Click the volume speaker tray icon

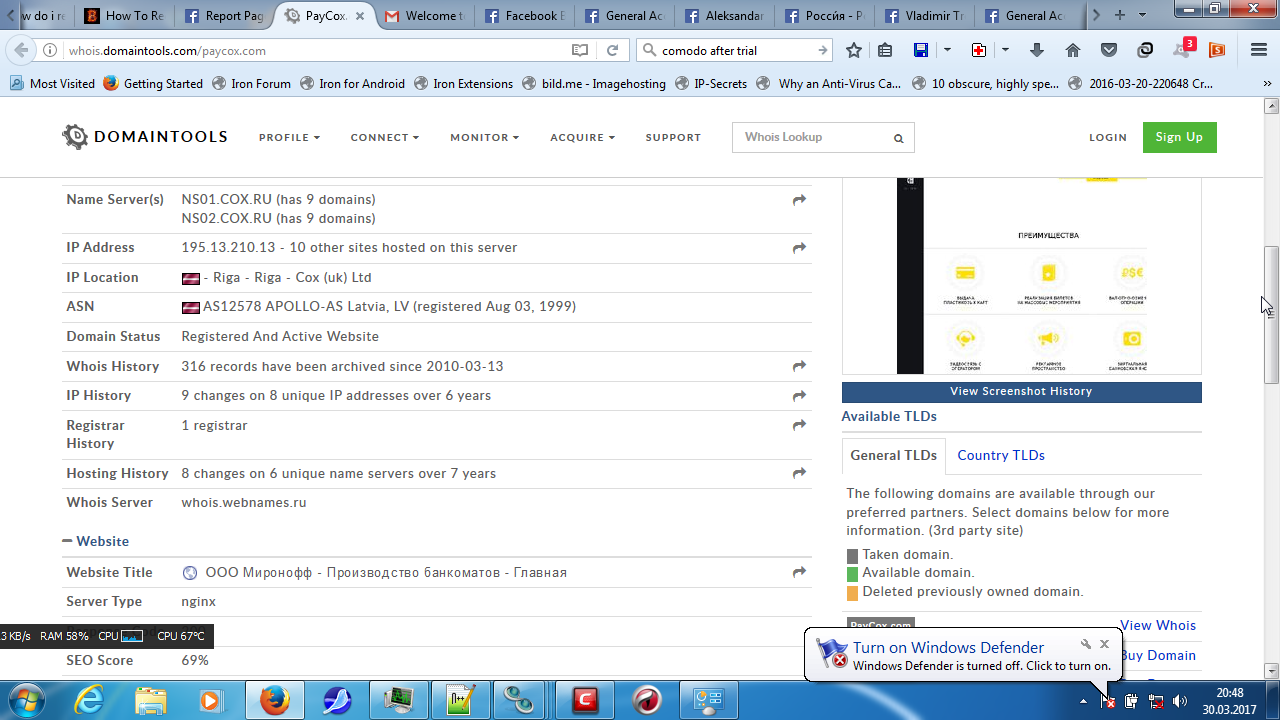(1179, 701)
